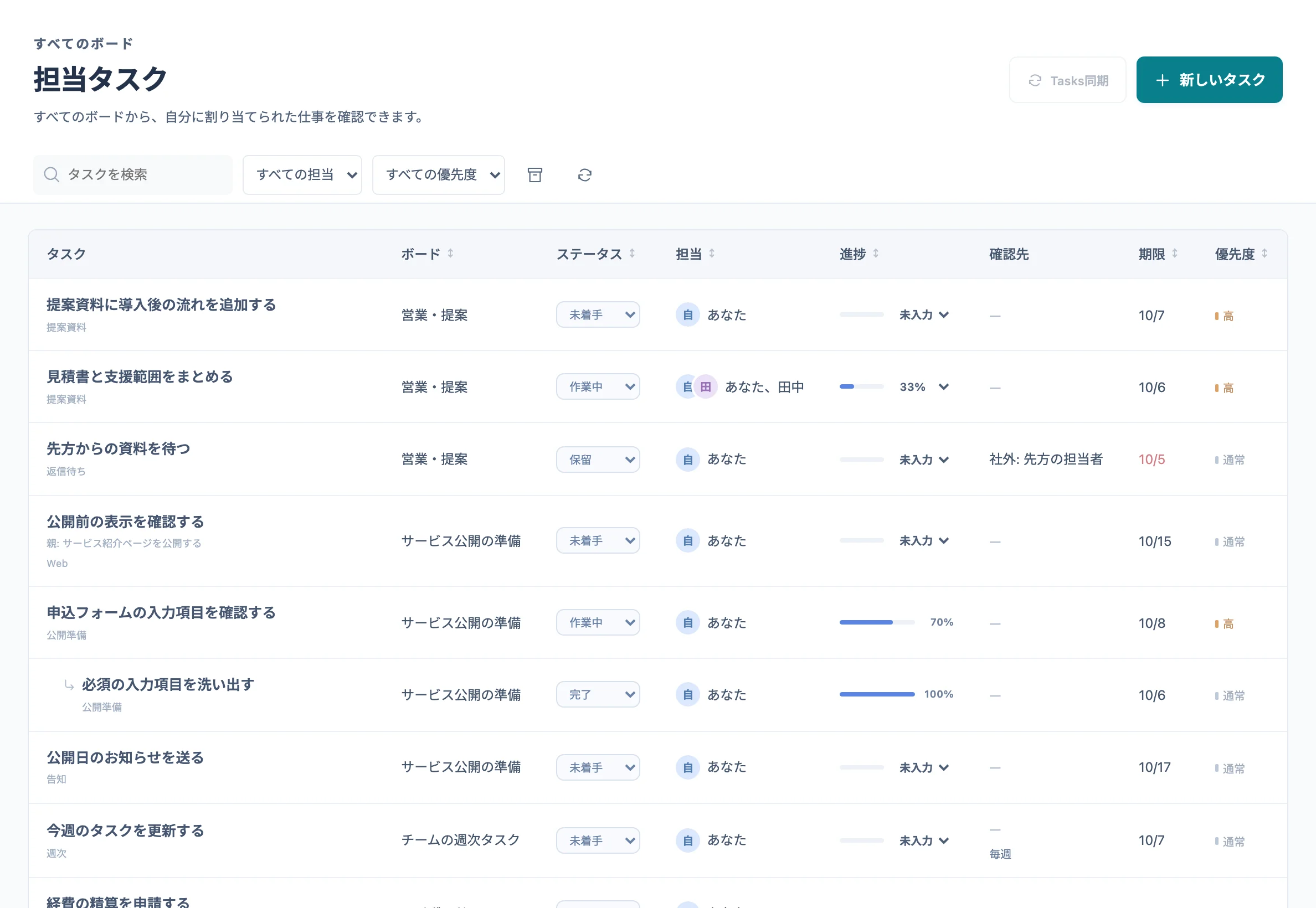Click the sort arrows on the 担当 column
The height and width of the screenshot is (908, 1316).
pyautogui.click(x=712, y=253)
